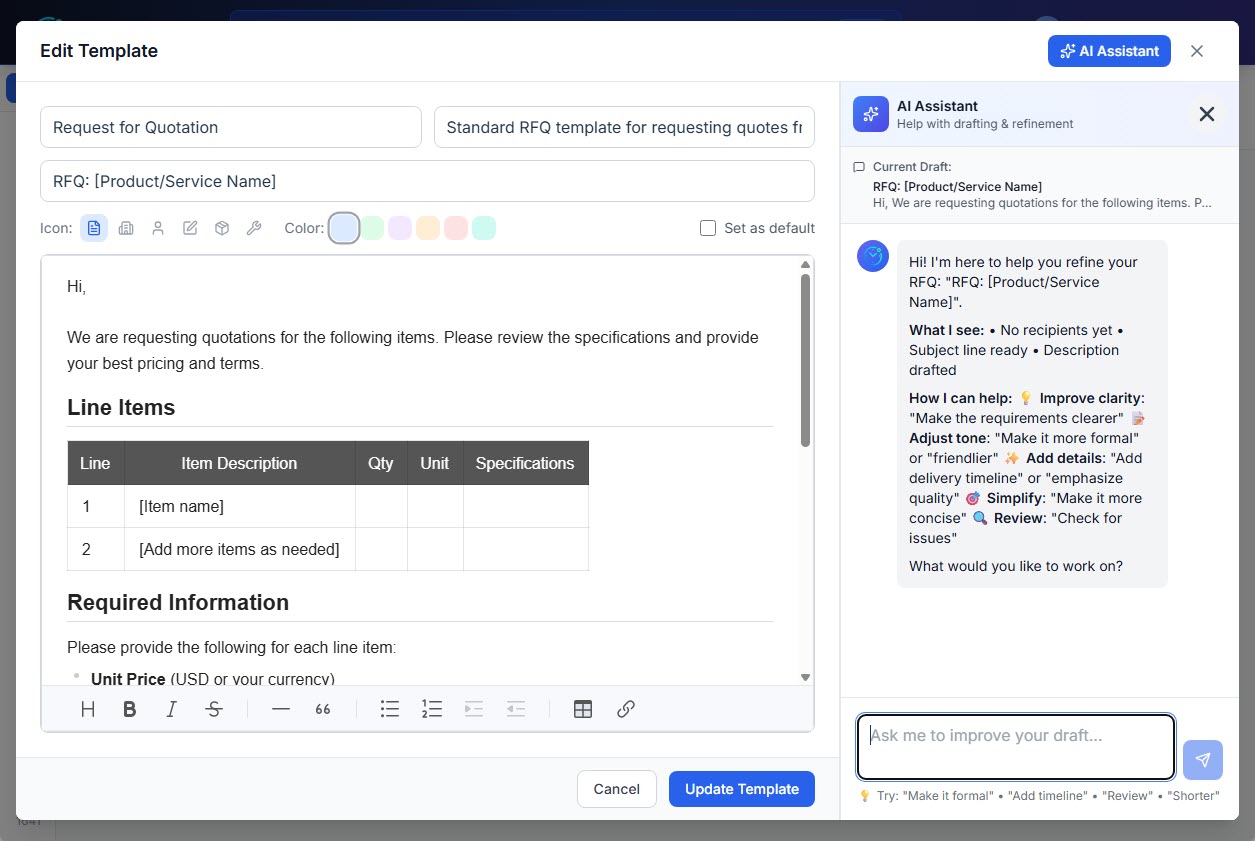The width and height of the screenshot is (1255, 841).
Task: Choose the package box template icon
Action: (x=222, y=227)
